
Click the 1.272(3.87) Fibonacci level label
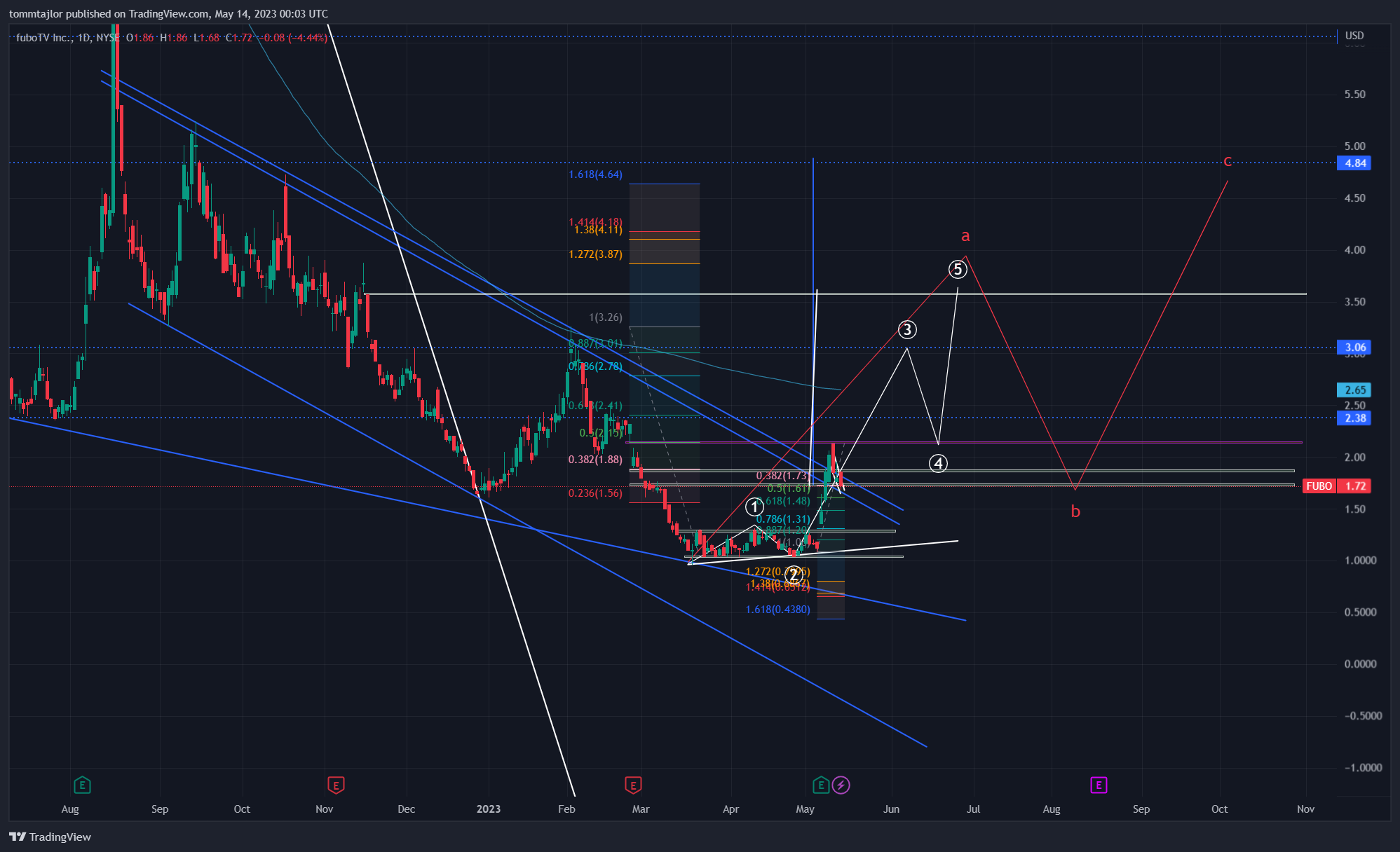(x=595, y=254)
